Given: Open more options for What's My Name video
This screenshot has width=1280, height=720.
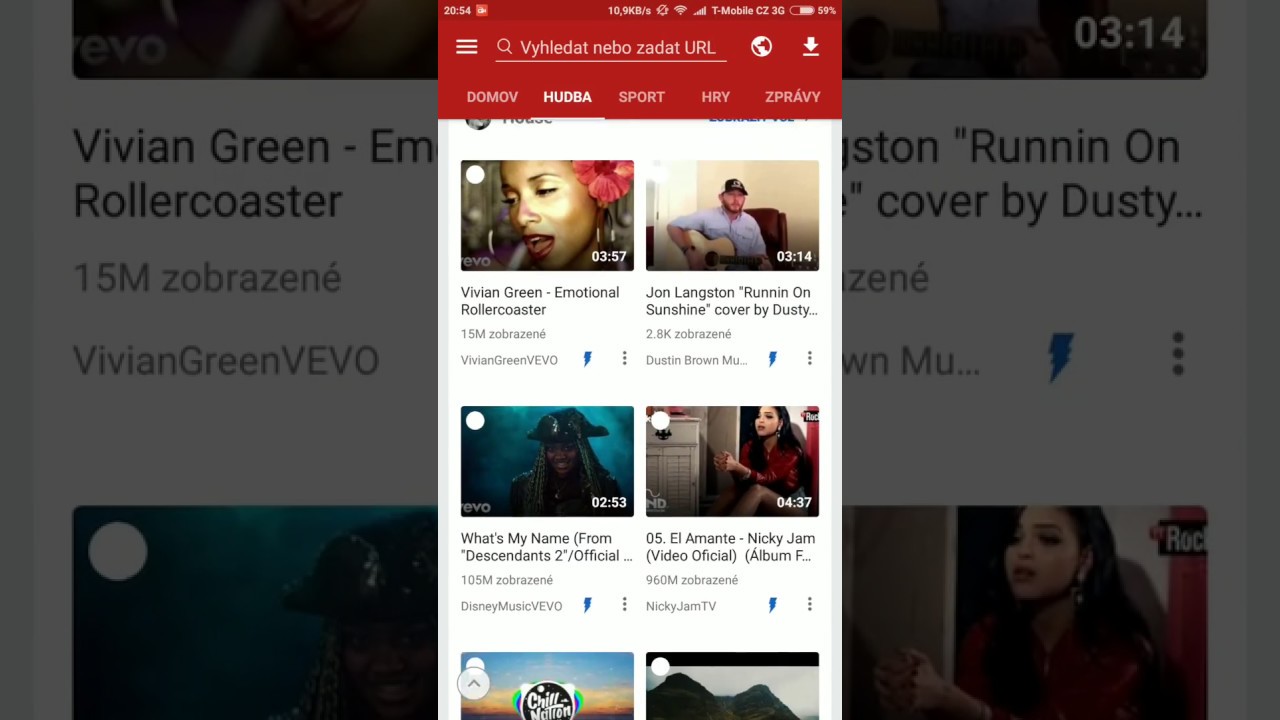Looking at the screenshot, I should tap(624, 604).
